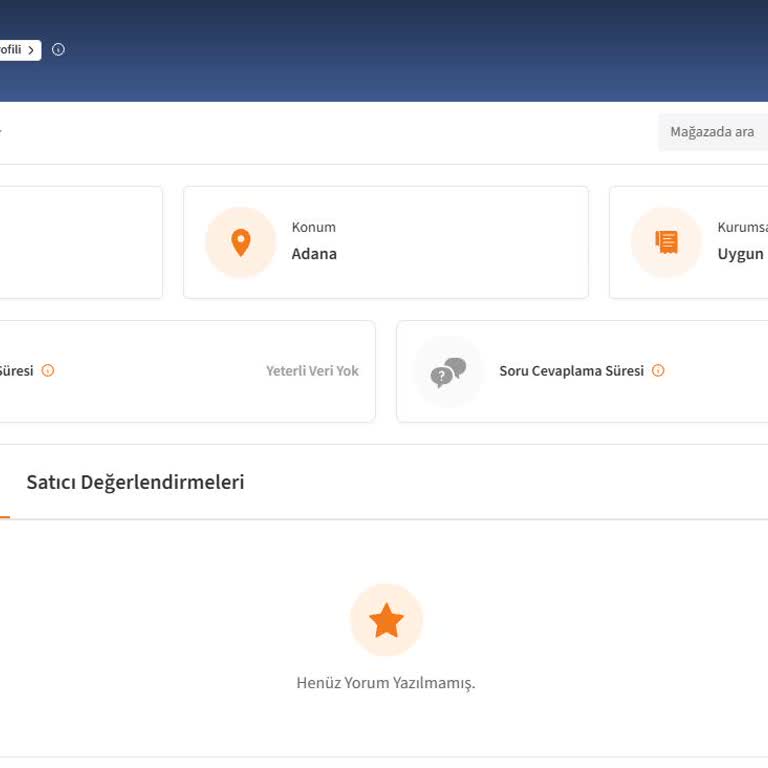Open the seller profile button with chevron

point(20,50)
